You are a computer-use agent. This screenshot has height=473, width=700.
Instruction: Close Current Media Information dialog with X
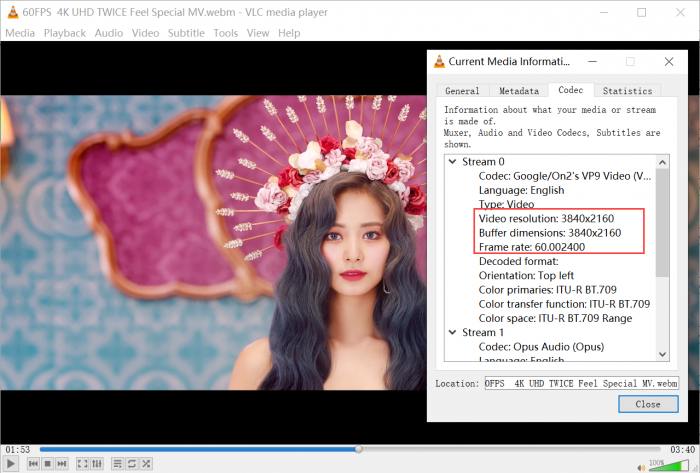coord(669,62)
